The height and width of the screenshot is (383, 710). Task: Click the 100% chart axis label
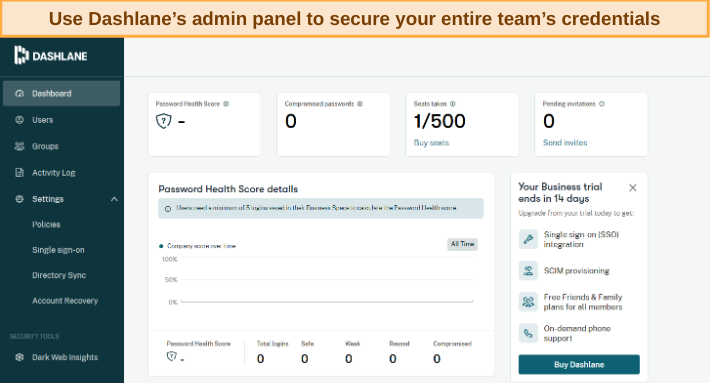coord(170,259)
